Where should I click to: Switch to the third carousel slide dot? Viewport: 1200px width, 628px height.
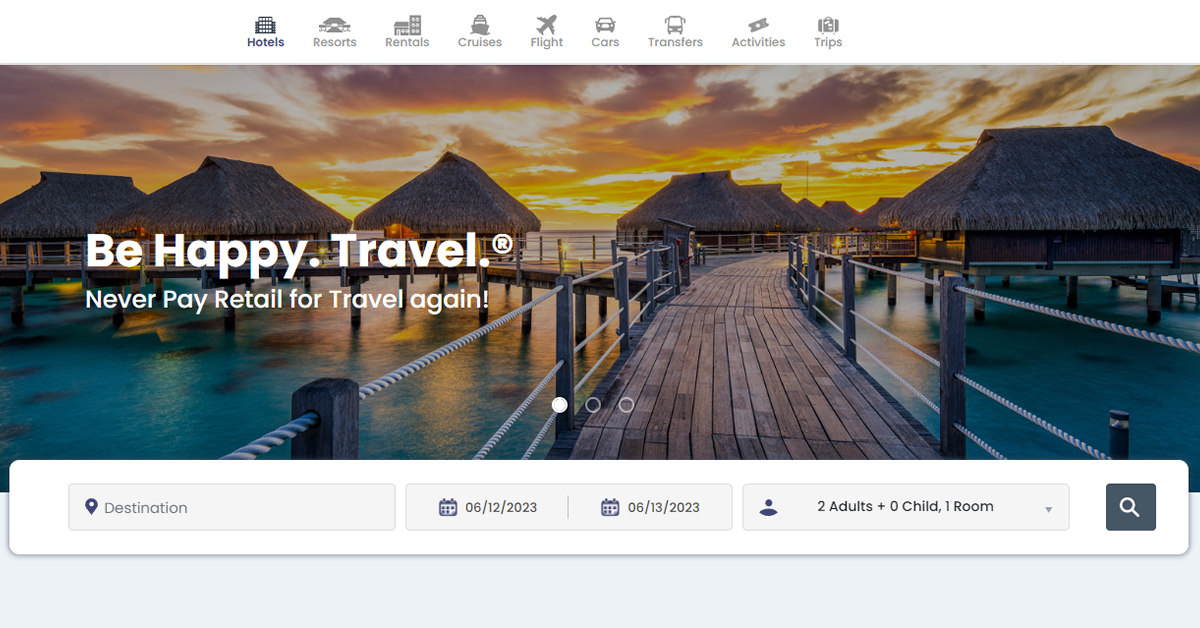click(x=626, y=405)
